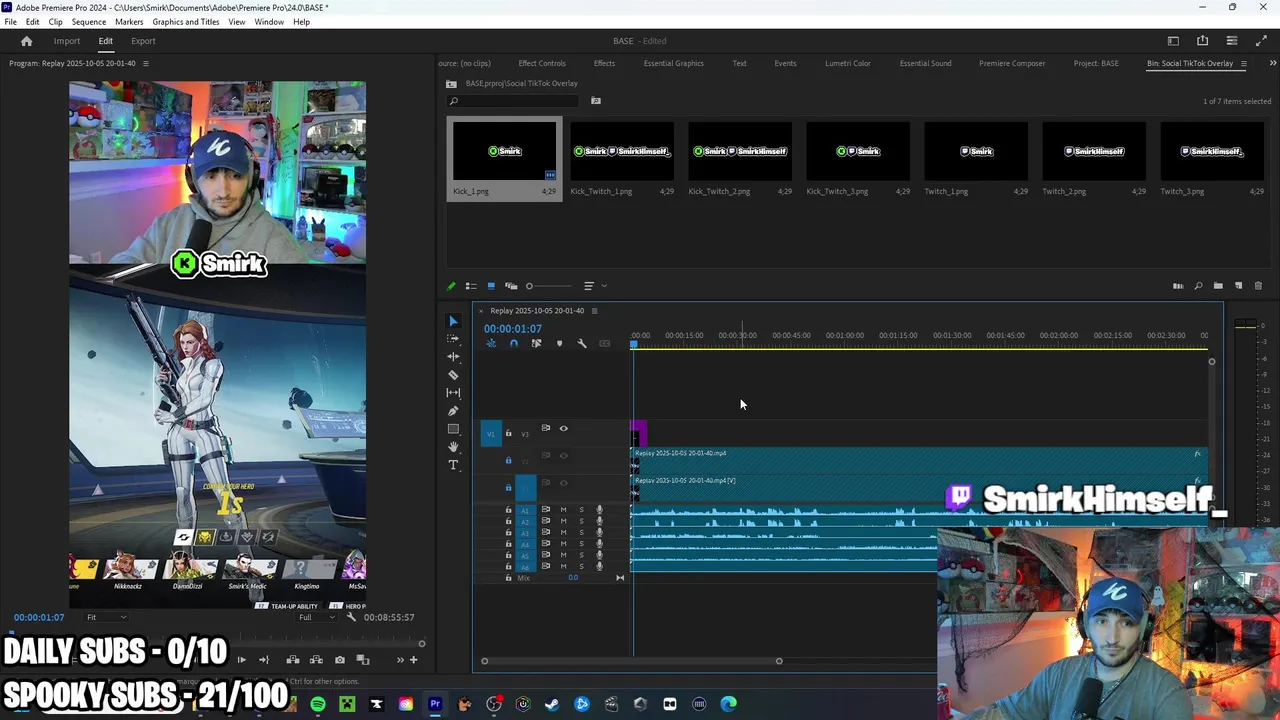Mute audio track A3
This screenshot has height=720, width=1280.
[563, 532]
